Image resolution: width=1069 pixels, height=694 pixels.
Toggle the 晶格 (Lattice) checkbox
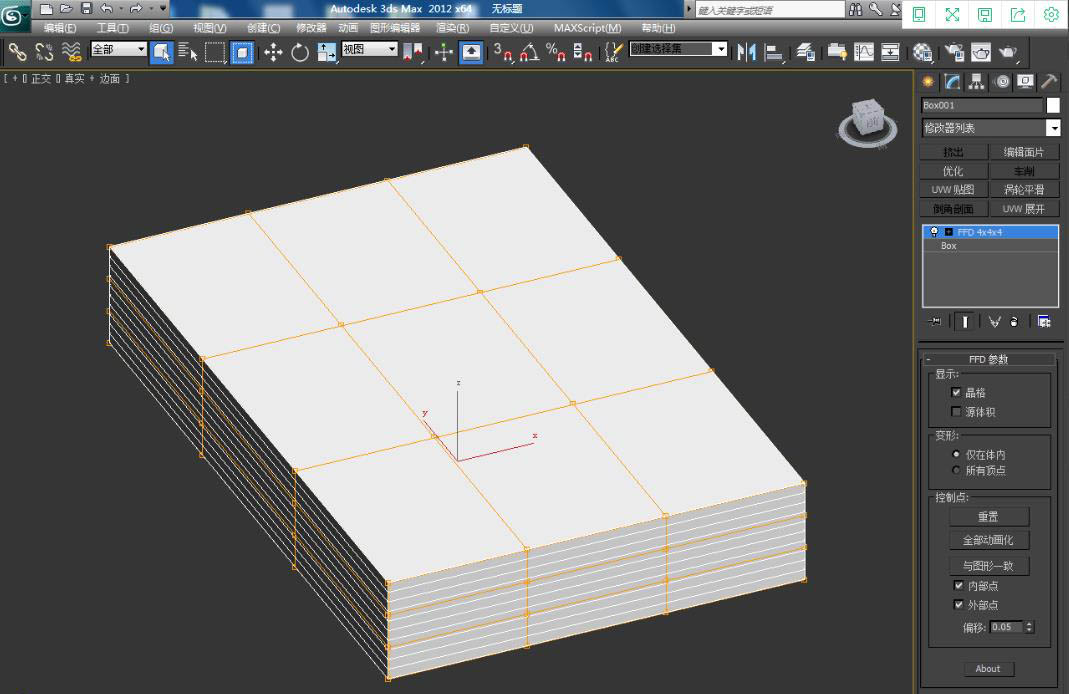tap(956, 393)
